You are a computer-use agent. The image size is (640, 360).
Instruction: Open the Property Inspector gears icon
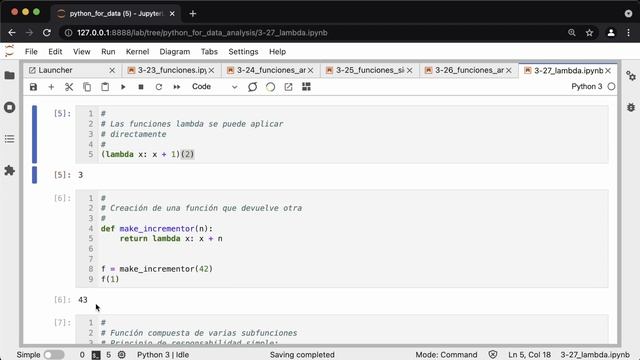631,76
